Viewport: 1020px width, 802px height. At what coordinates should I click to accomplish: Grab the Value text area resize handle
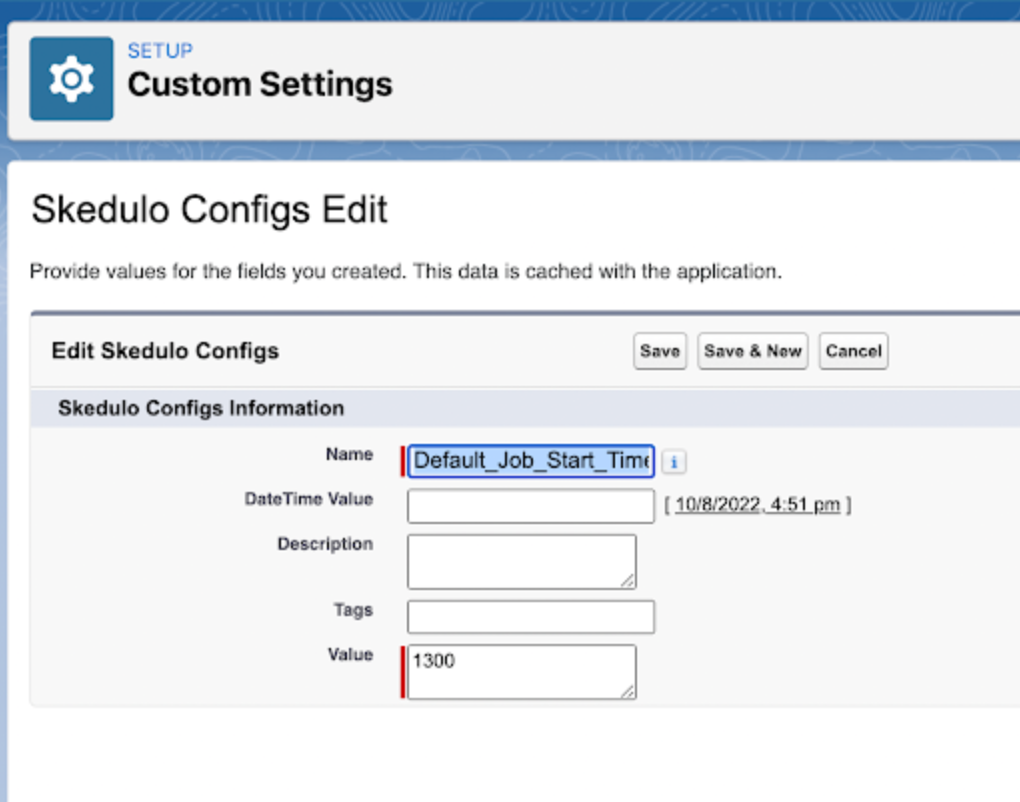[x=627, y=691]
